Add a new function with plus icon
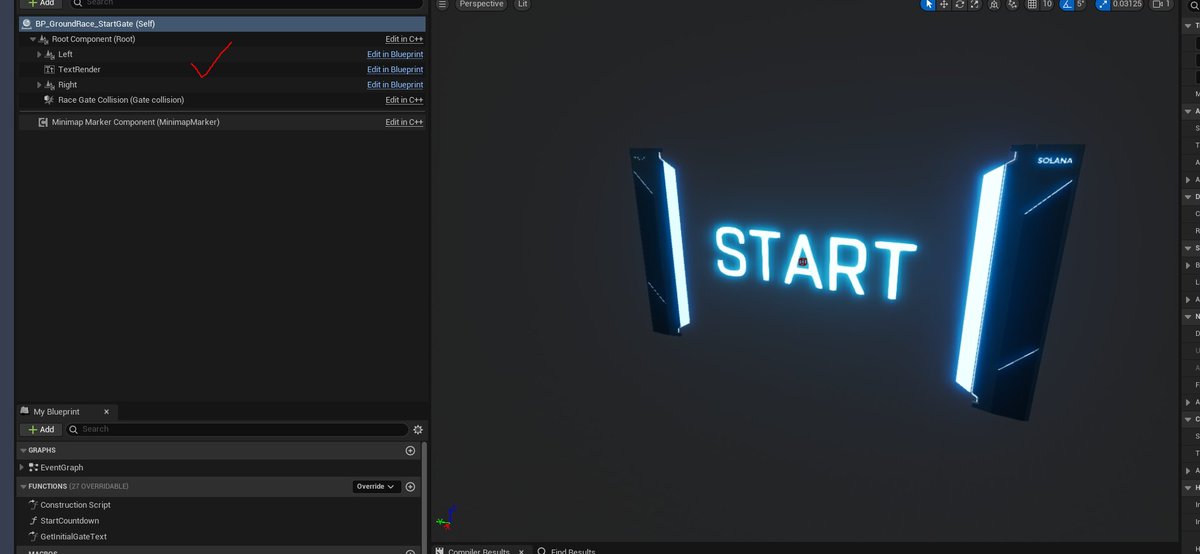1200x554 pixels. tap(410, 487)
